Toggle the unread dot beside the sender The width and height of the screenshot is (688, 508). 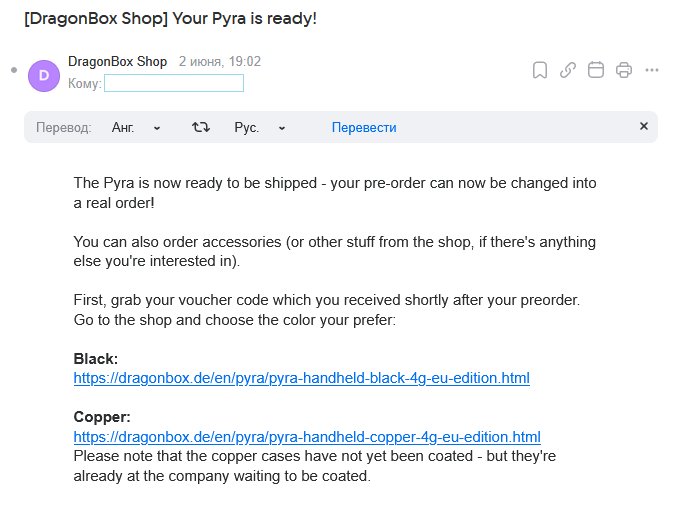pyautogui.click(x=14, y=70)
